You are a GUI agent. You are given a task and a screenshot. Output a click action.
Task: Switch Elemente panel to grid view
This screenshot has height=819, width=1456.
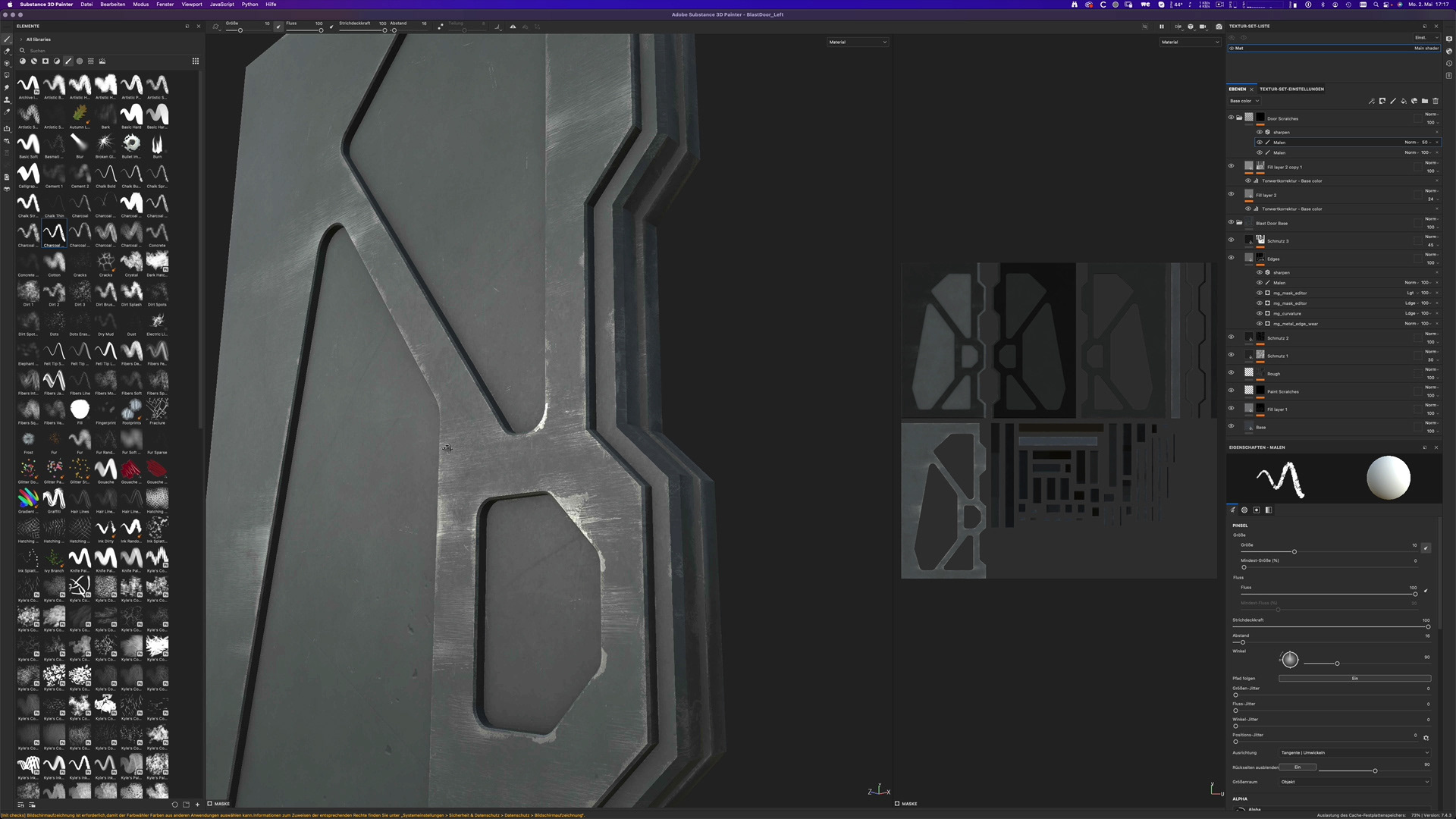(x=196, y=61)
